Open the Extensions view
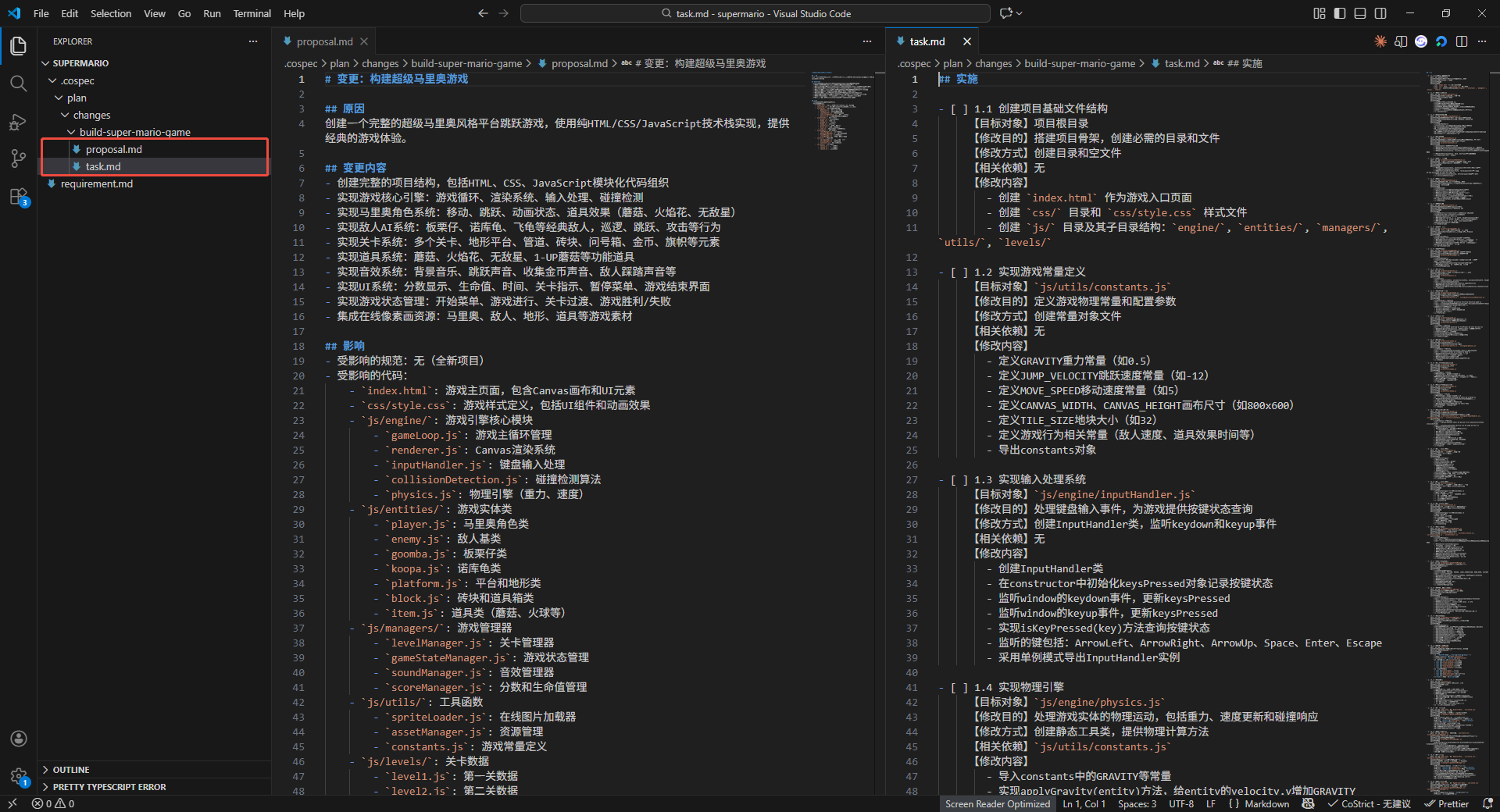The width and height of the screenshot is (1500, 812). (x=19, y=197)
